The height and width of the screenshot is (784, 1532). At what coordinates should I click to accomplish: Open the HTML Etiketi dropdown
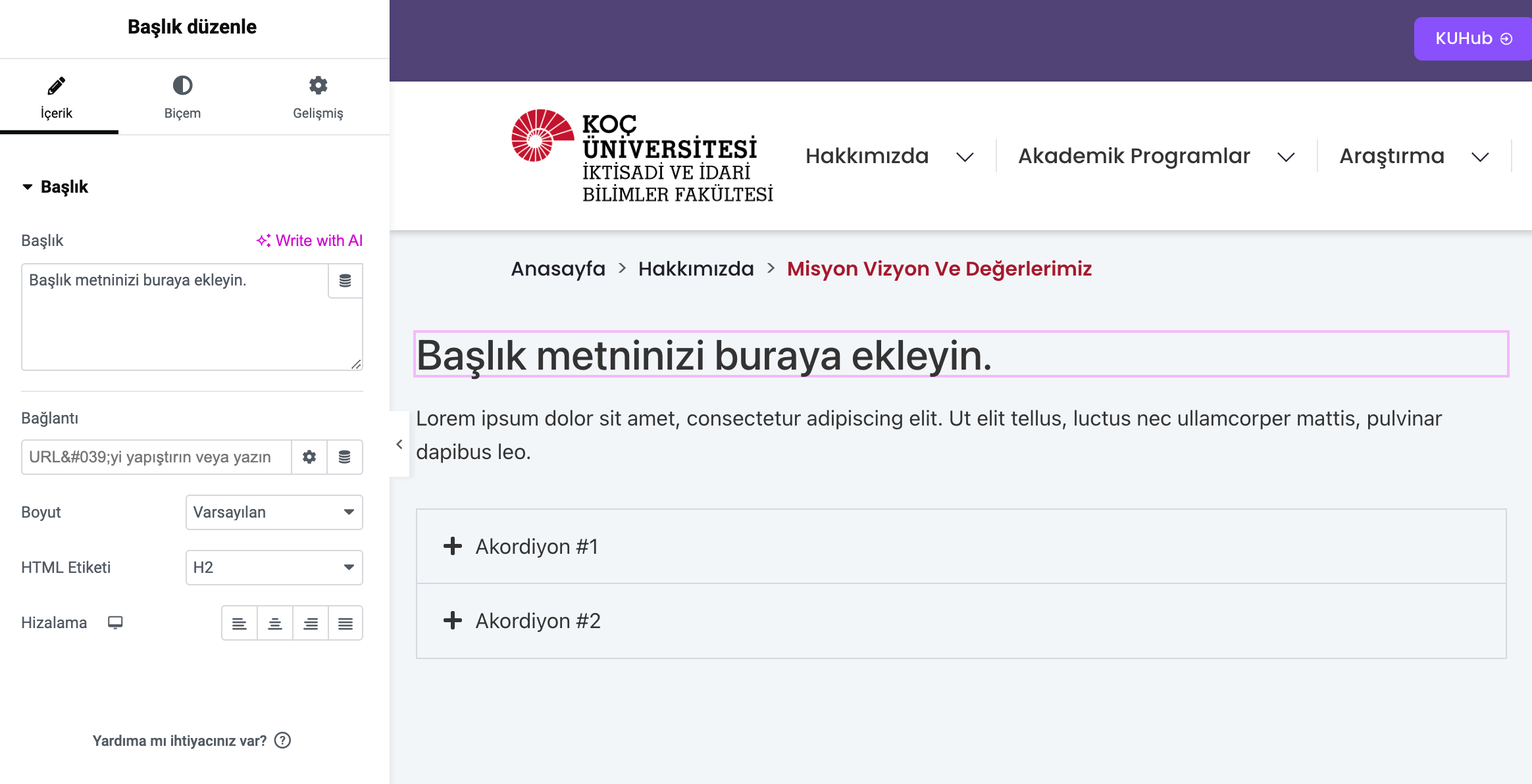274,568
